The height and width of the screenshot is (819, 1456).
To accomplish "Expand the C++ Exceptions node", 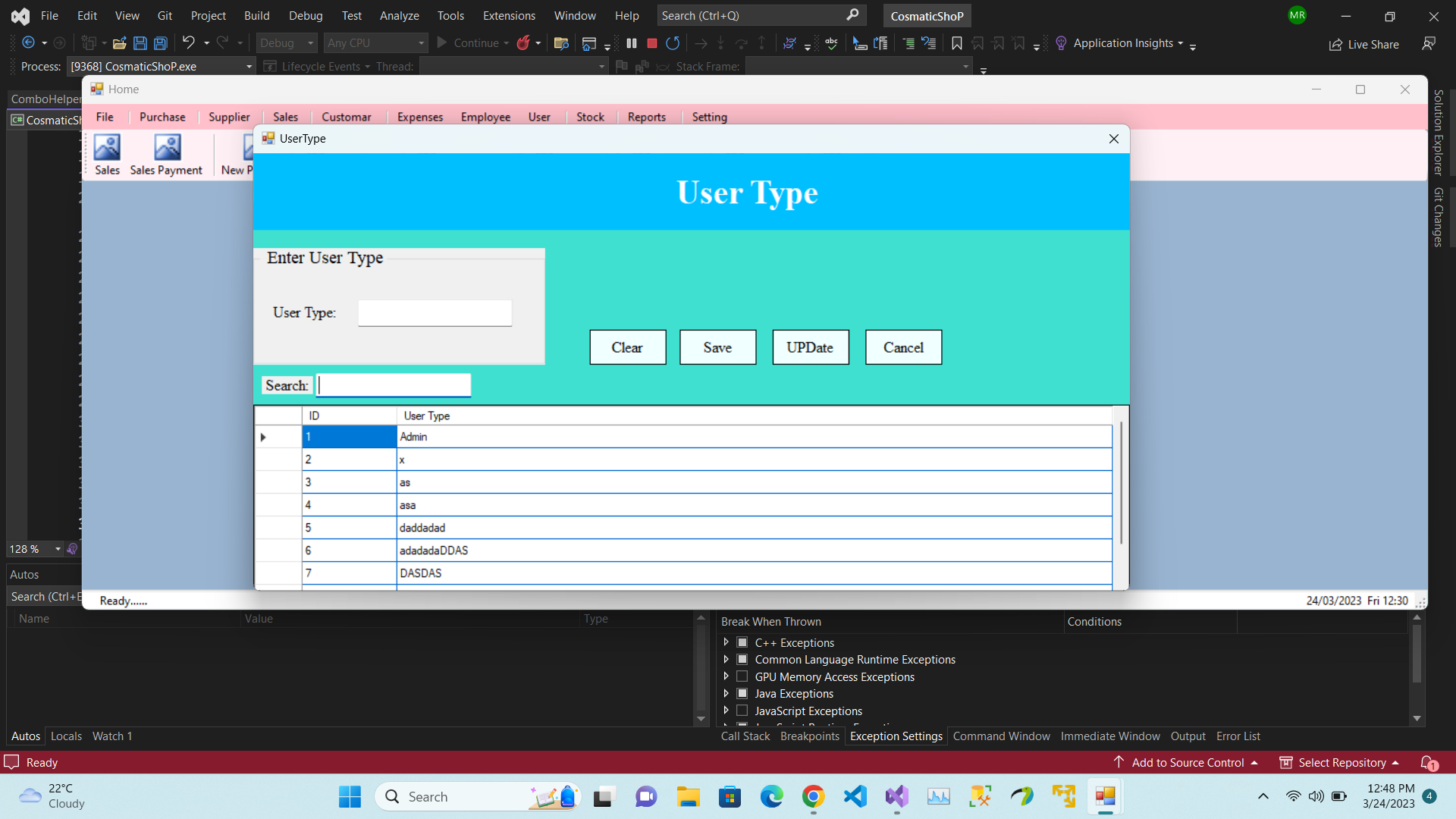I will click(x=726, y=642).
